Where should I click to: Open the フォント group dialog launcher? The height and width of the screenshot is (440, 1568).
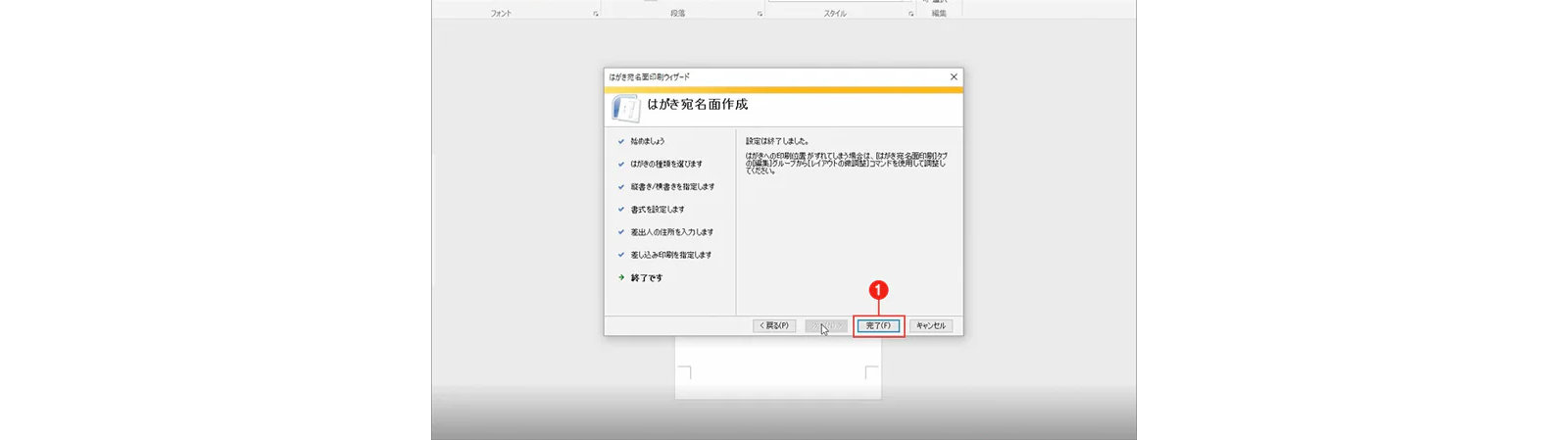tap(596, 14)
